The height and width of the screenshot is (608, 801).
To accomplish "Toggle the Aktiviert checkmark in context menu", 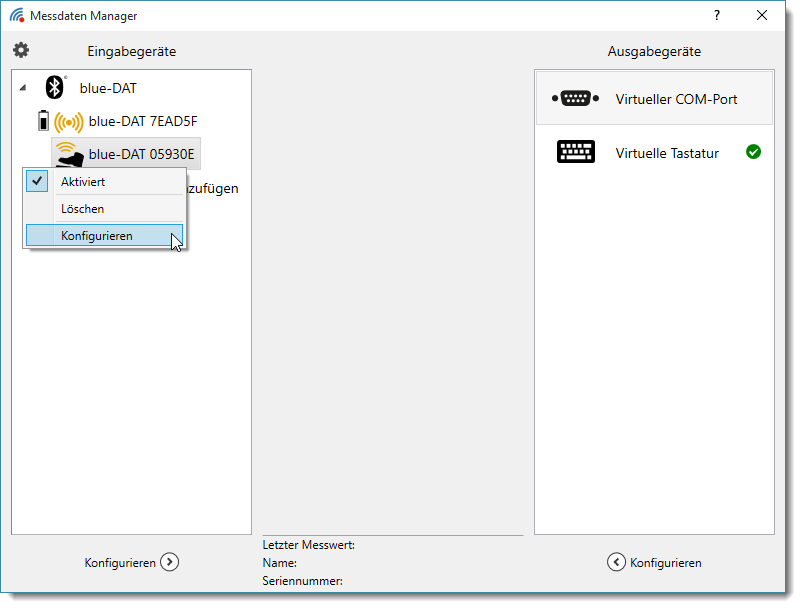I will tap(38, 181).
